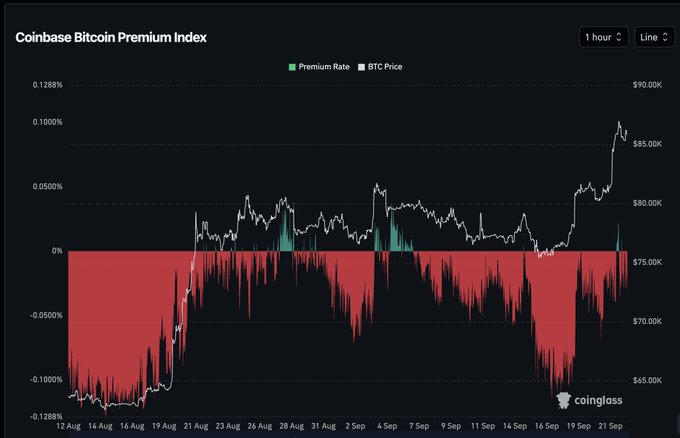Click the $70.00K right axis label
Image resolution: width=680 pixels, height=438 pixels.
[x=647, y=321]
